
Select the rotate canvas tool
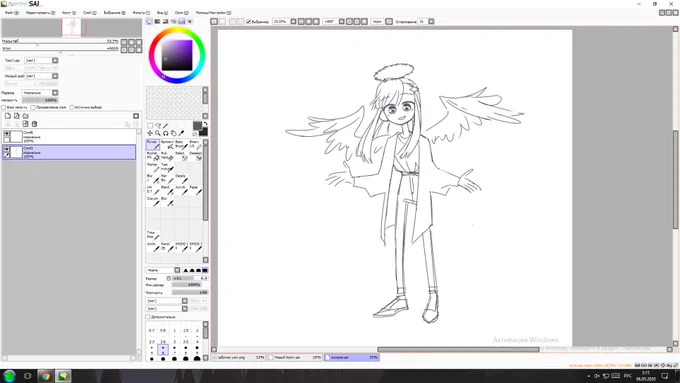(166, 133)
